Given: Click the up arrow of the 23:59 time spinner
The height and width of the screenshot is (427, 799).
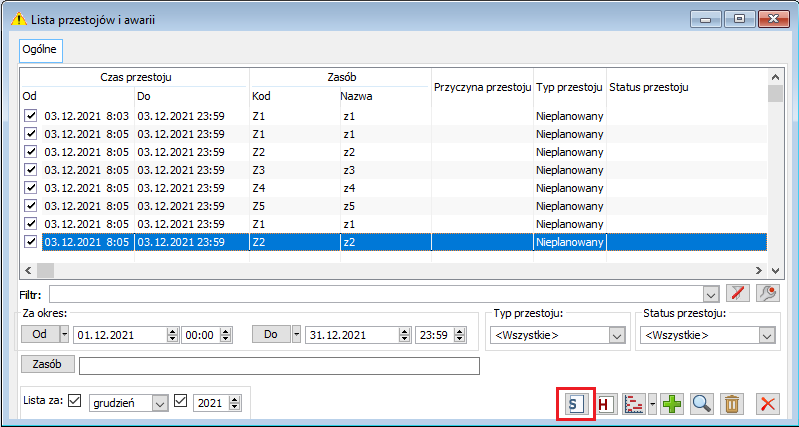Looking at the screenshot, I should (460, 331).
